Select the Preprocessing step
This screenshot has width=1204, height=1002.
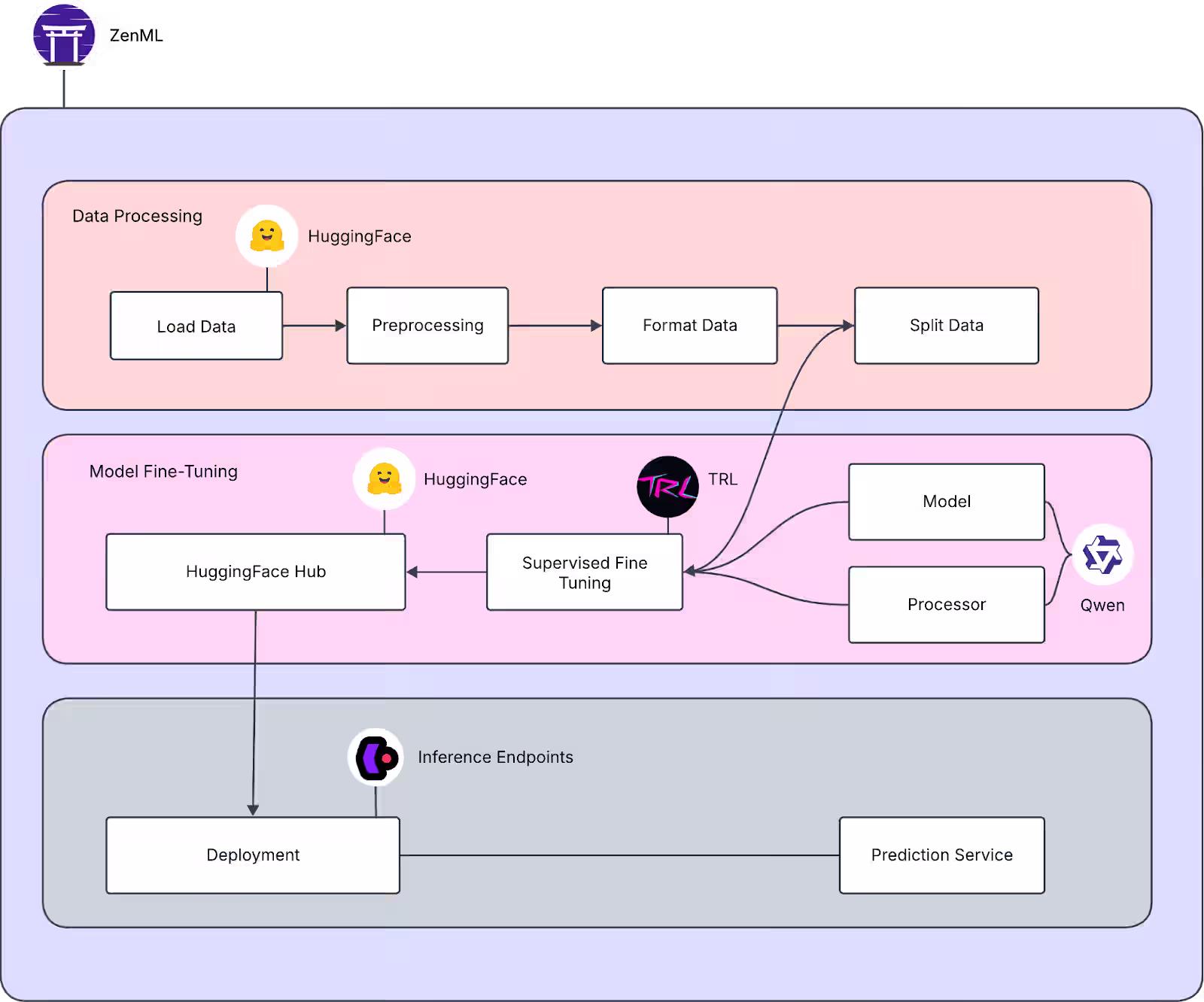pos(427,326)
